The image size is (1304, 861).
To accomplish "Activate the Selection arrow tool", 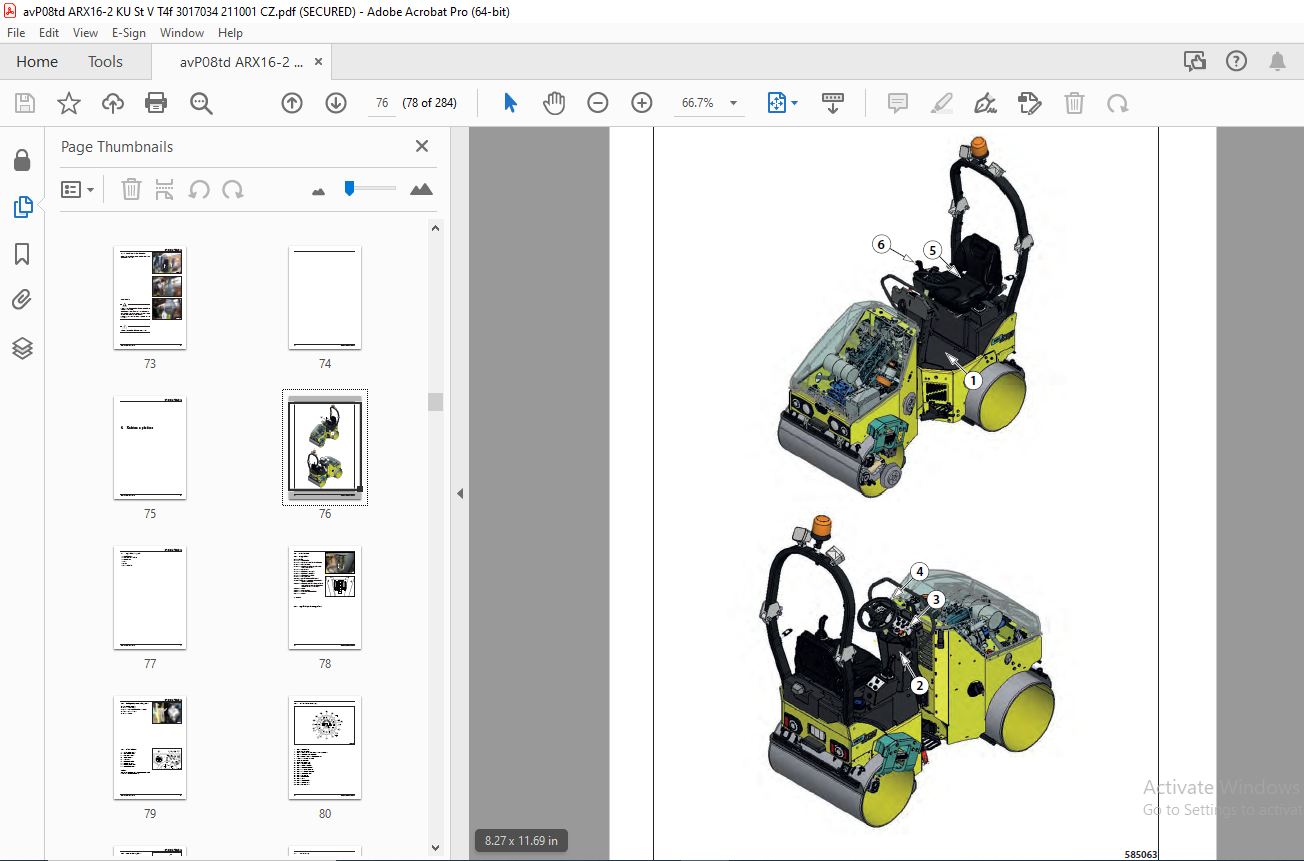I will (x=510, y=103).
